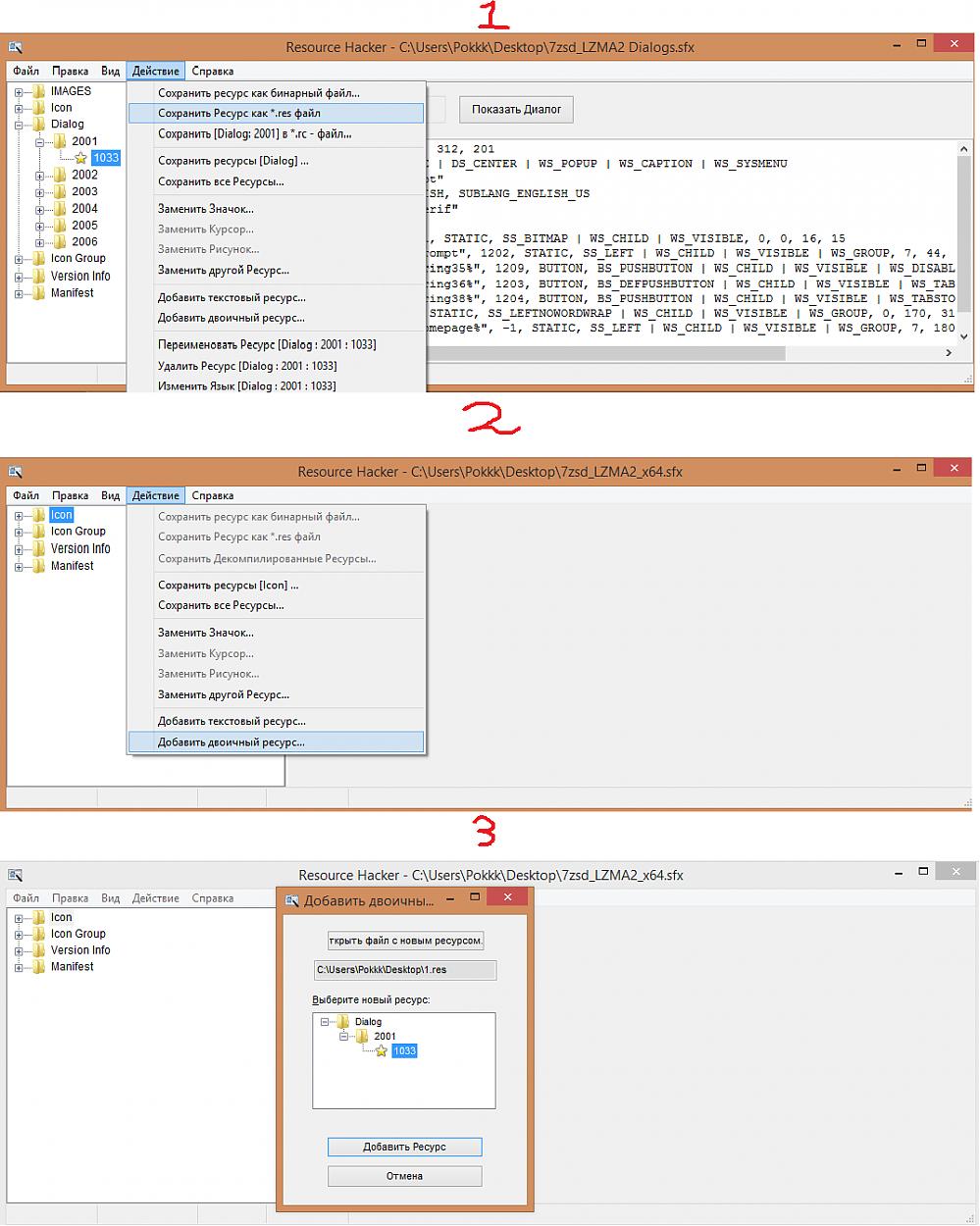Click the IMAGES folder icon in window 1
This screenshot has height=1226, width=980.
(x=39, y=91)
